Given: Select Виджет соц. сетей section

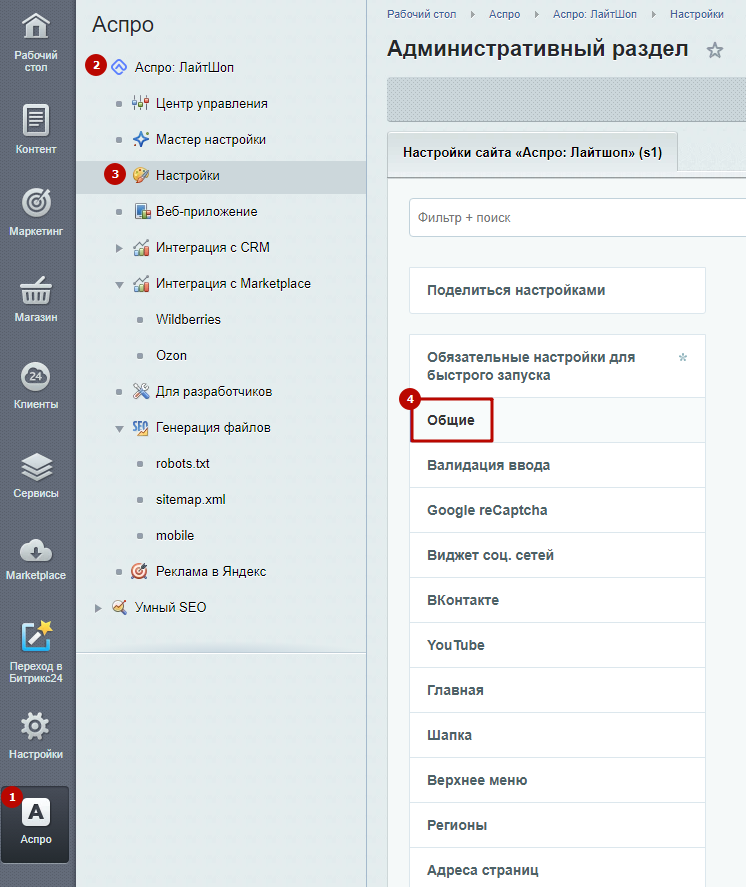Looking at the screenshot, I should [x=557, y=555].
